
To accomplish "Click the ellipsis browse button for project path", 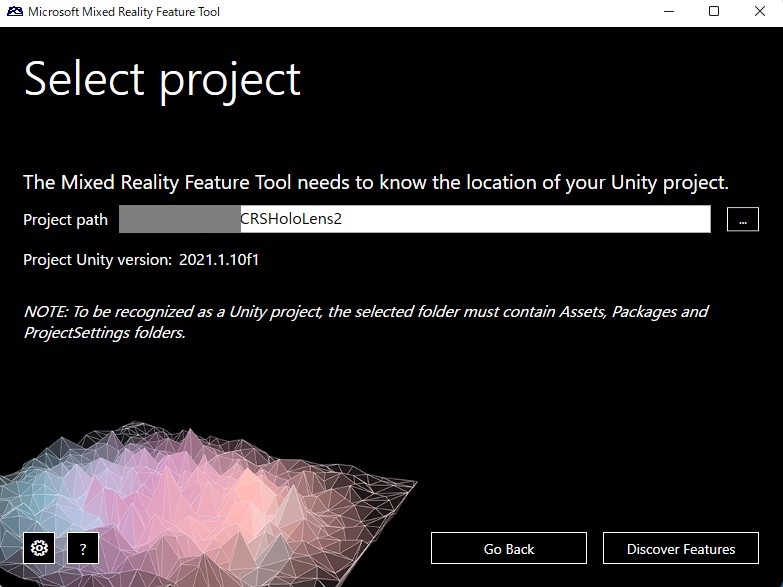I will tap(743, 219).
